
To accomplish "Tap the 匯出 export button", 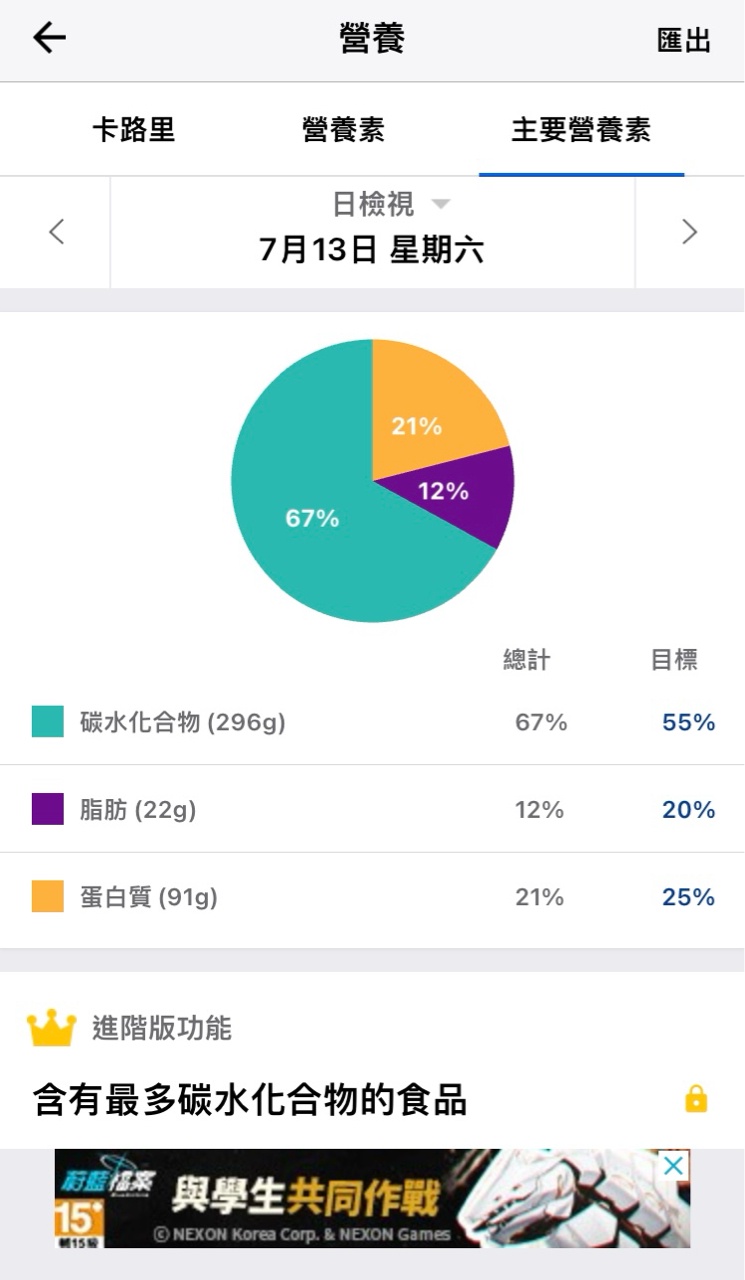I will [x=684, y=40].
